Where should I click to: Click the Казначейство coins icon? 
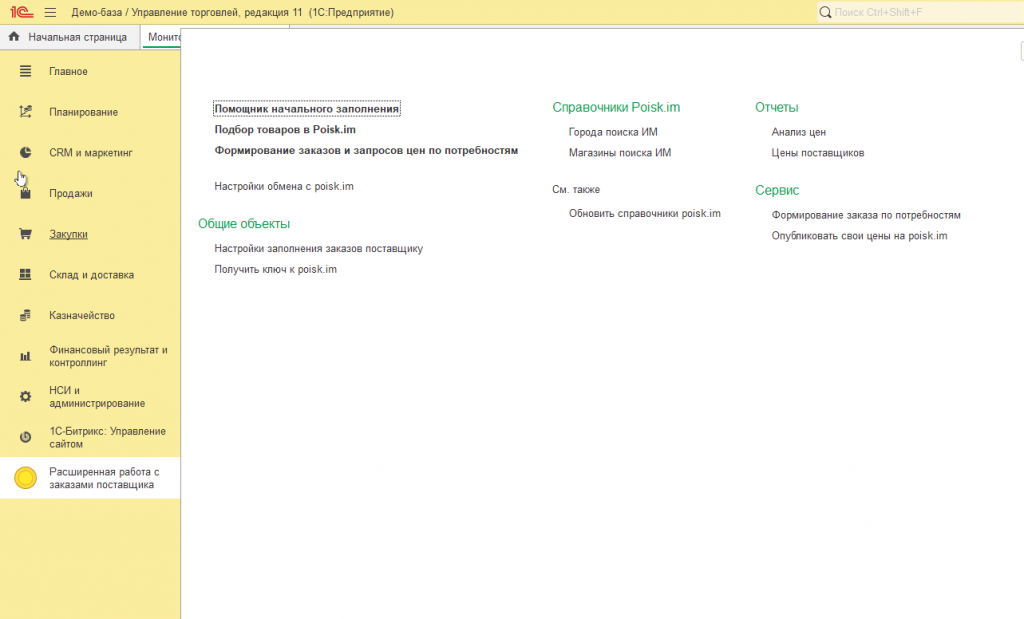25,315
